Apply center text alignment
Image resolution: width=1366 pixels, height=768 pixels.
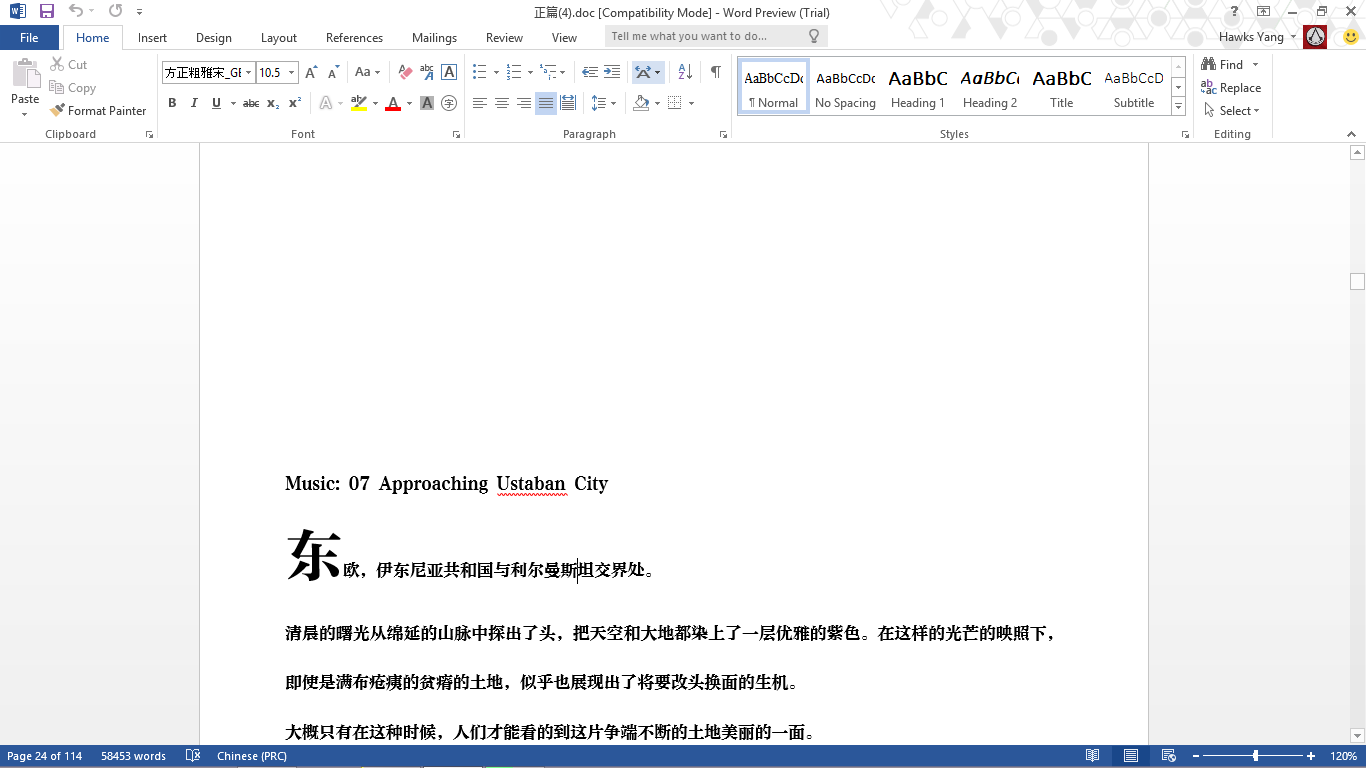coord(502,103)
